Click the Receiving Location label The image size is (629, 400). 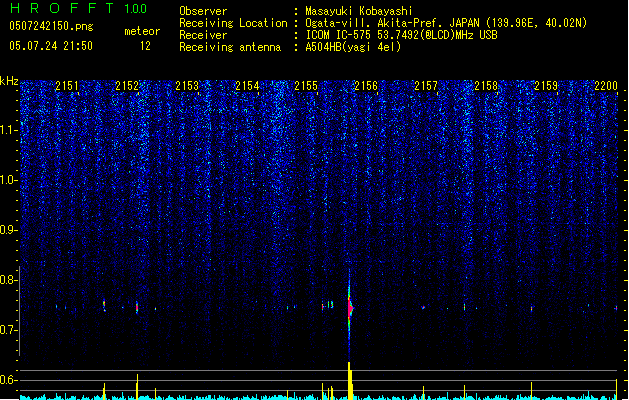point(233,23)
